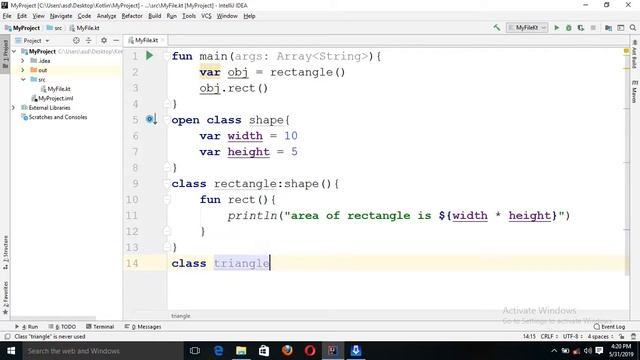
Task: Select MyProject.iml in project tree
Action: point(52,98)
